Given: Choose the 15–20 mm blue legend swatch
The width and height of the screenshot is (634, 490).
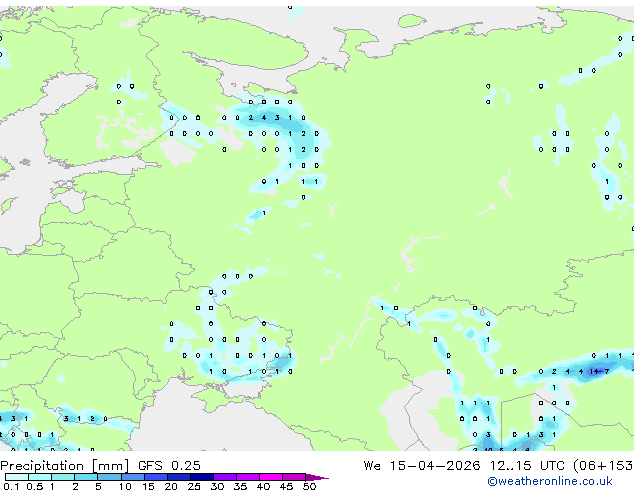Looking at the screenshot, I should coord(155,477).
